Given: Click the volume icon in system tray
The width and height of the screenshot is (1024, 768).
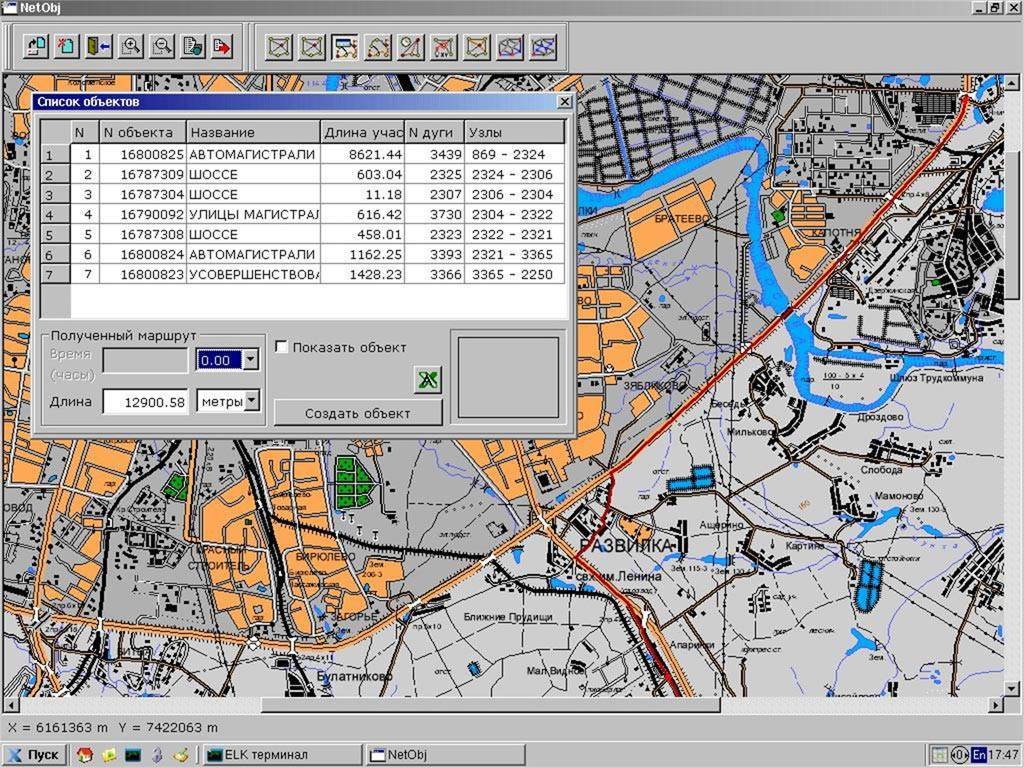Looking at the screenshot, I should pyautogui.click(x=959, y=754).
